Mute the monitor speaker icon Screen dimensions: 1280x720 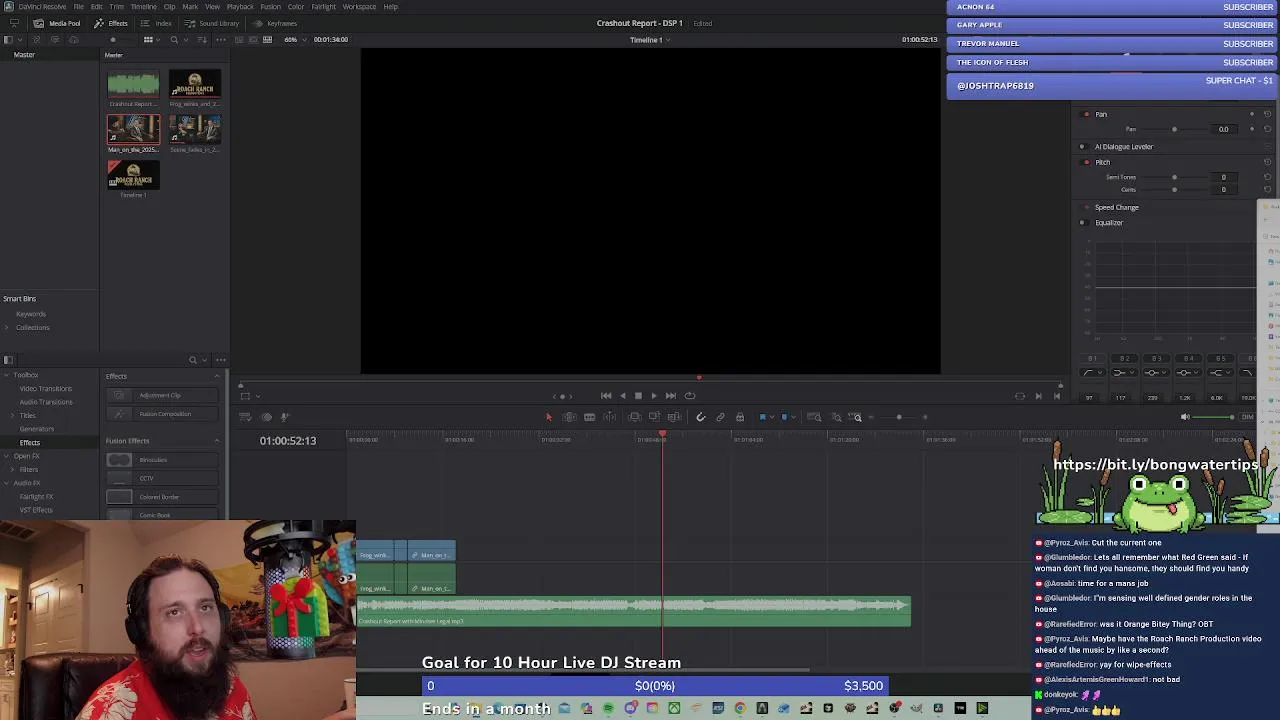1185,417
